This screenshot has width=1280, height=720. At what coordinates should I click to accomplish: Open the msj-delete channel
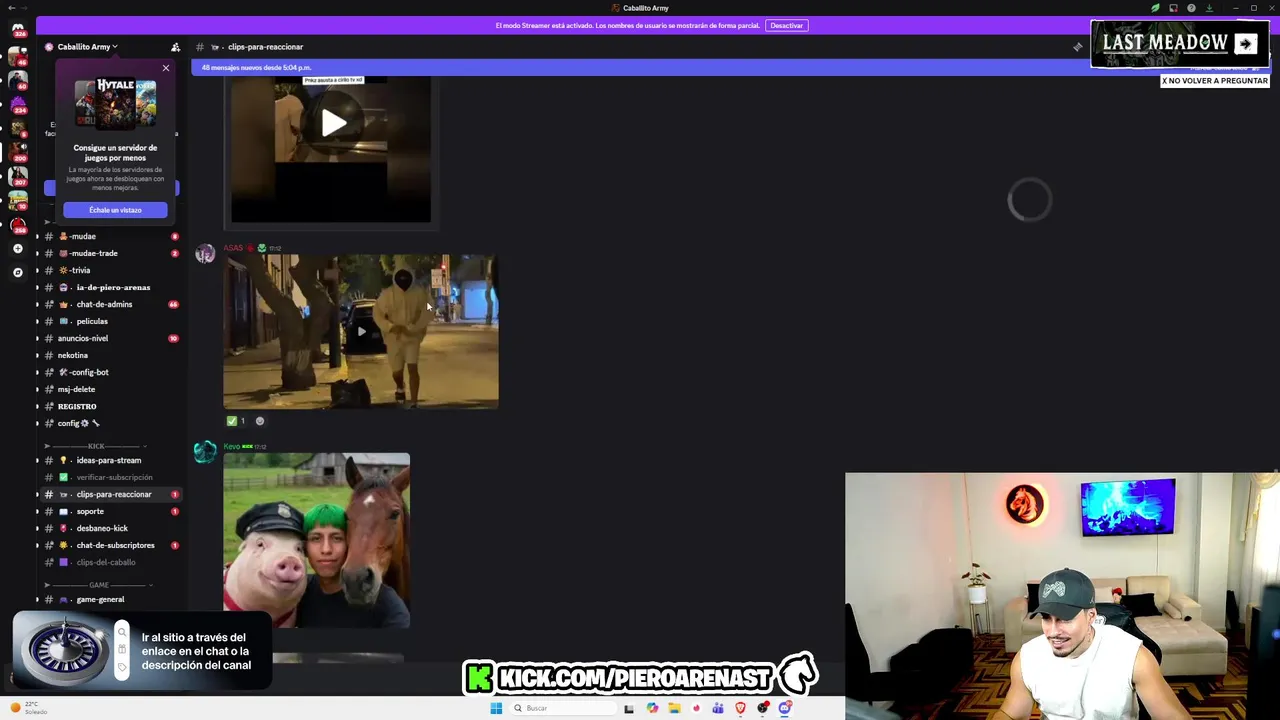coord(110,389)
